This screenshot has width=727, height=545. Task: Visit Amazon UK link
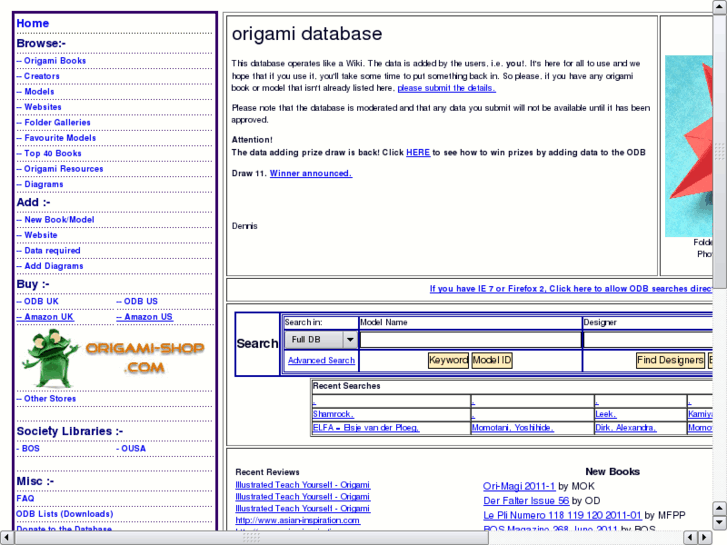[x=45, y=317]
